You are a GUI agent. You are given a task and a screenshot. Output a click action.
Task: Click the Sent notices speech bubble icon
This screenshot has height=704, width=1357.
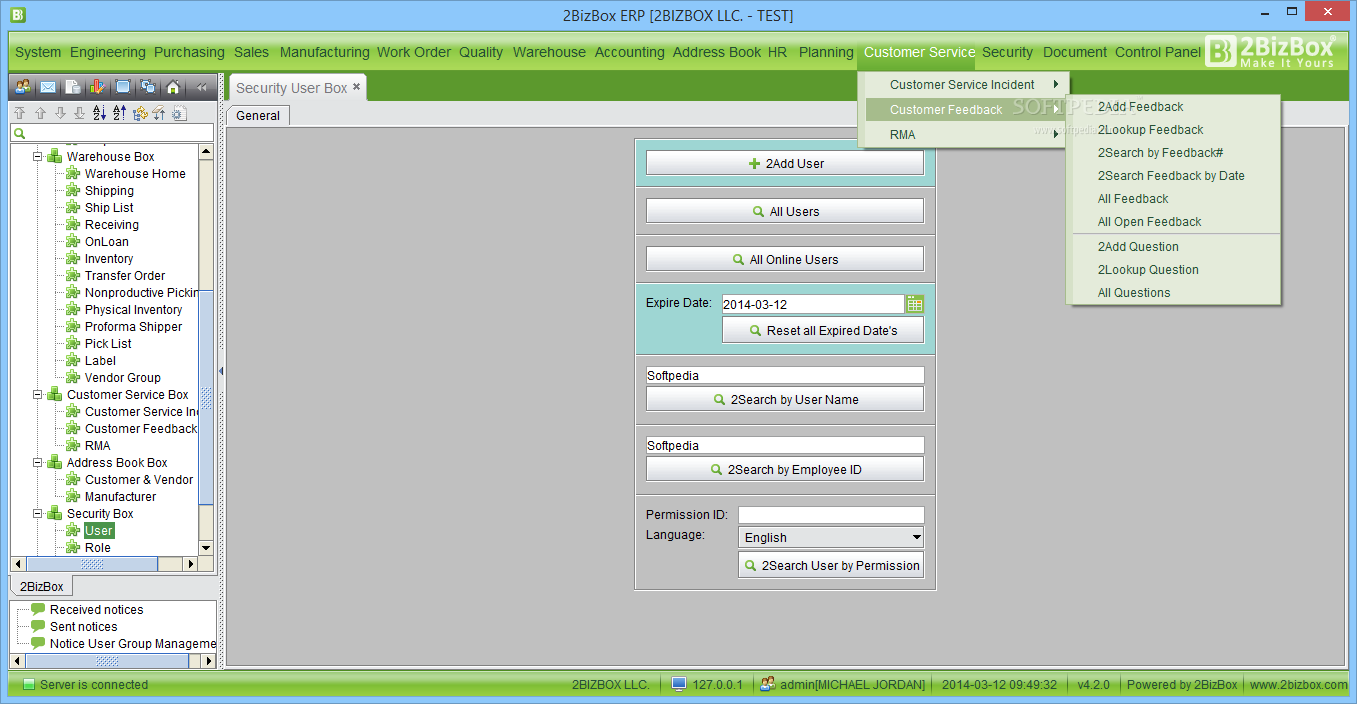pyautogui.click(x=38, y=626)
